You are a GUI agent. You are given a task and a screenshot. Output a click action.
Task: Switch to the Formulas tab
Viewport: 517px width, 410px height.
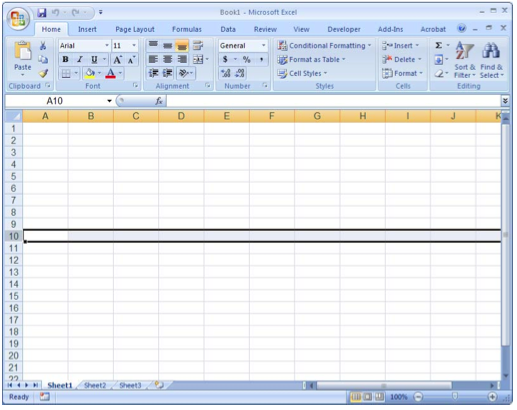pos(187,29)
